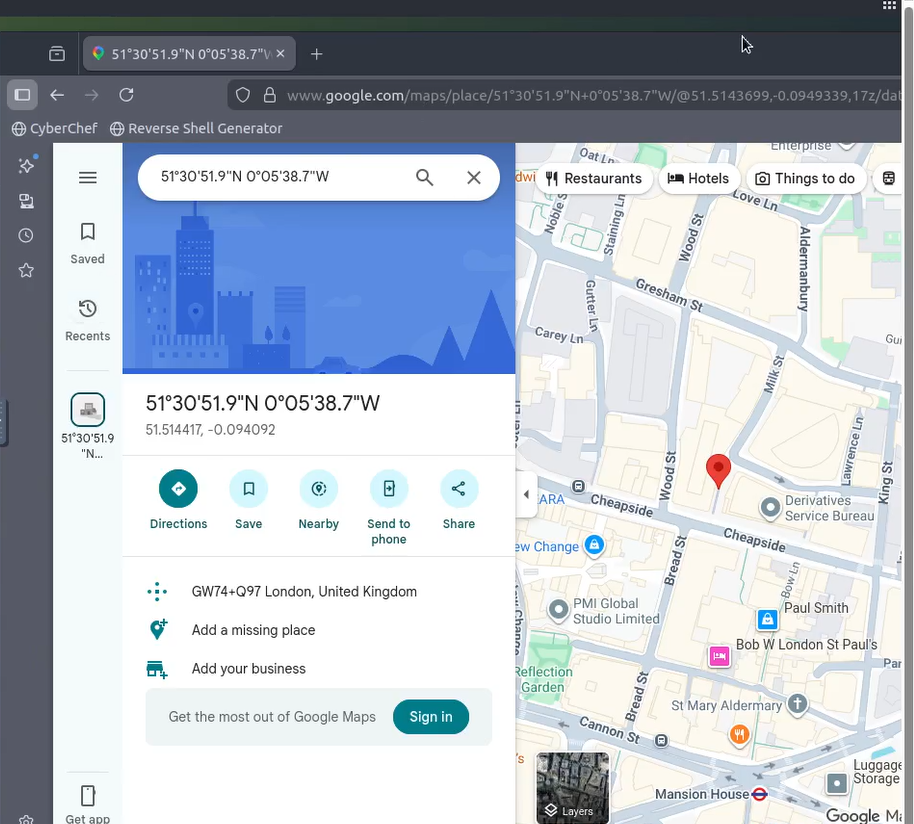Open the Google Maps hamburger menu
The width and height of the screenshot is (914, 824).
(x=87, y=177)
